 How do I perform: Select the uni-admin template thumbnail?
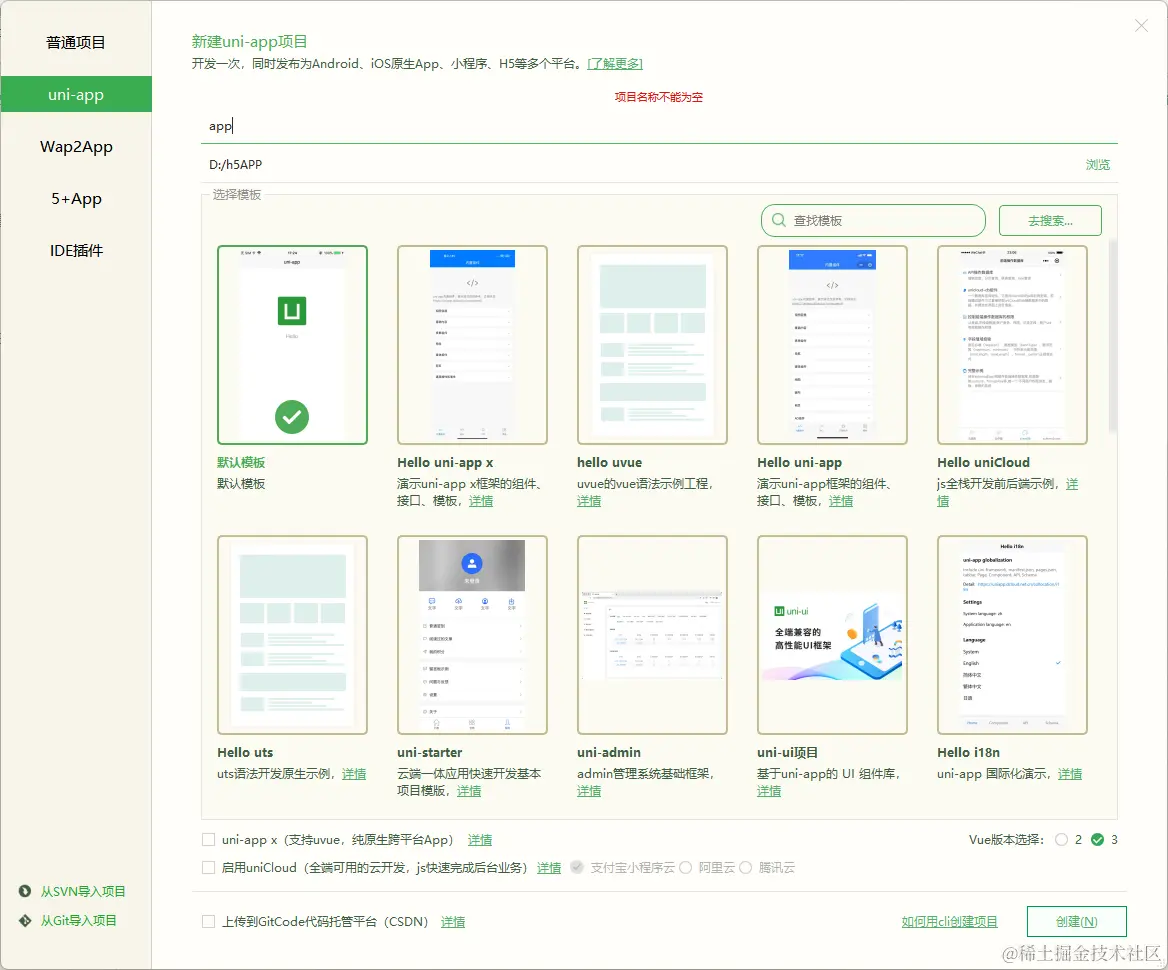pyautogui.click(x=653, y=635)
